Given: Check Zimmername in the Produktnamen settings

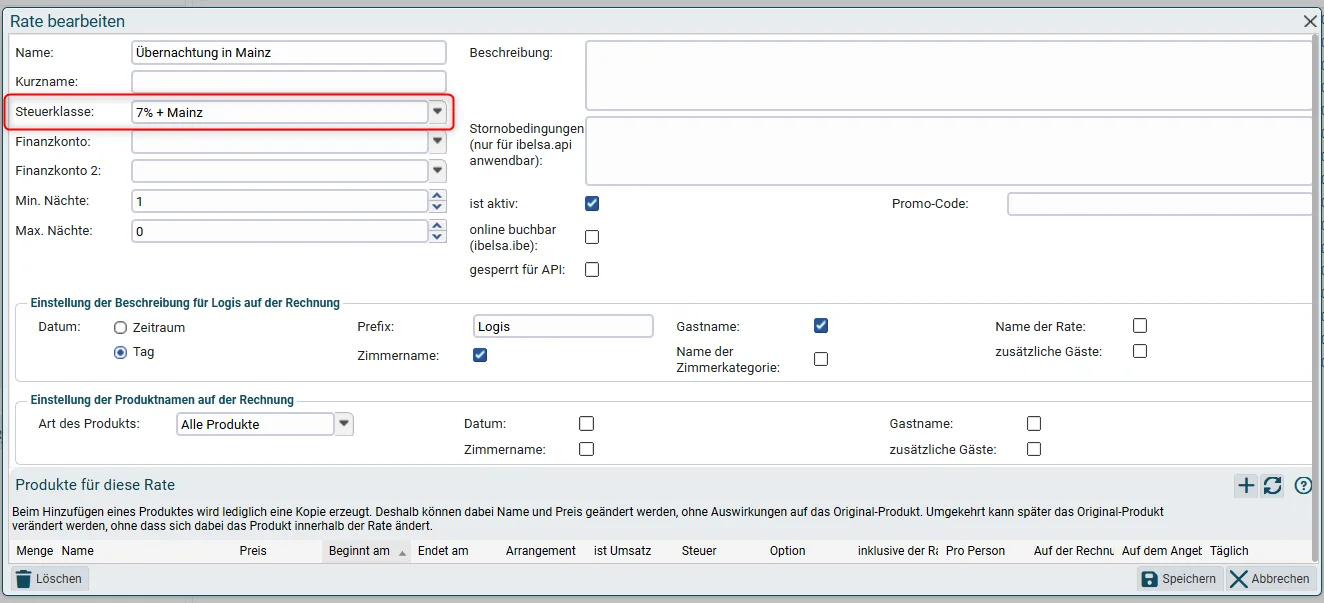Looking at the screenshot, I should point(587,449).
